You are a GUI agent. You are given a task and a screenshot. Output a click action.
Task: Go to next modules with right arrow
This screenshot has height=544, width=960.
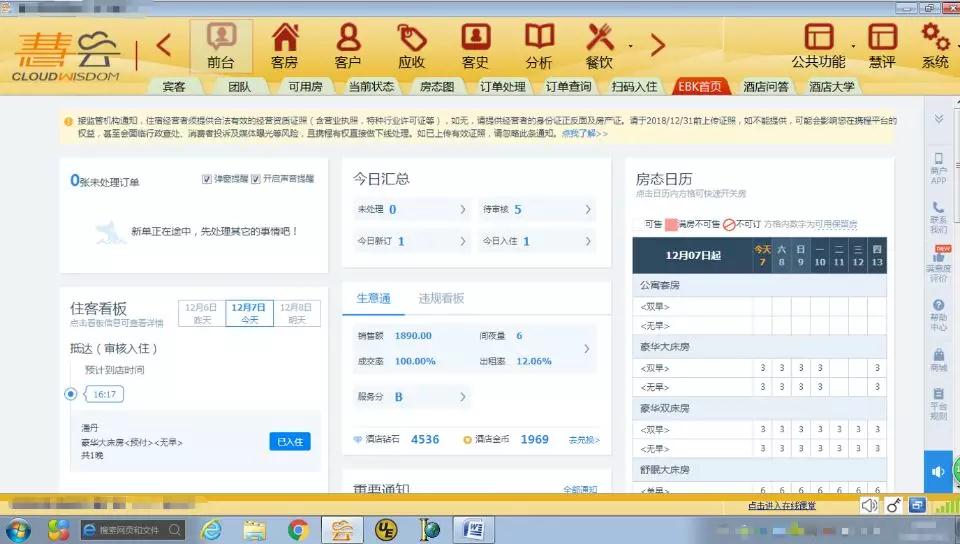tap(658, 45)
